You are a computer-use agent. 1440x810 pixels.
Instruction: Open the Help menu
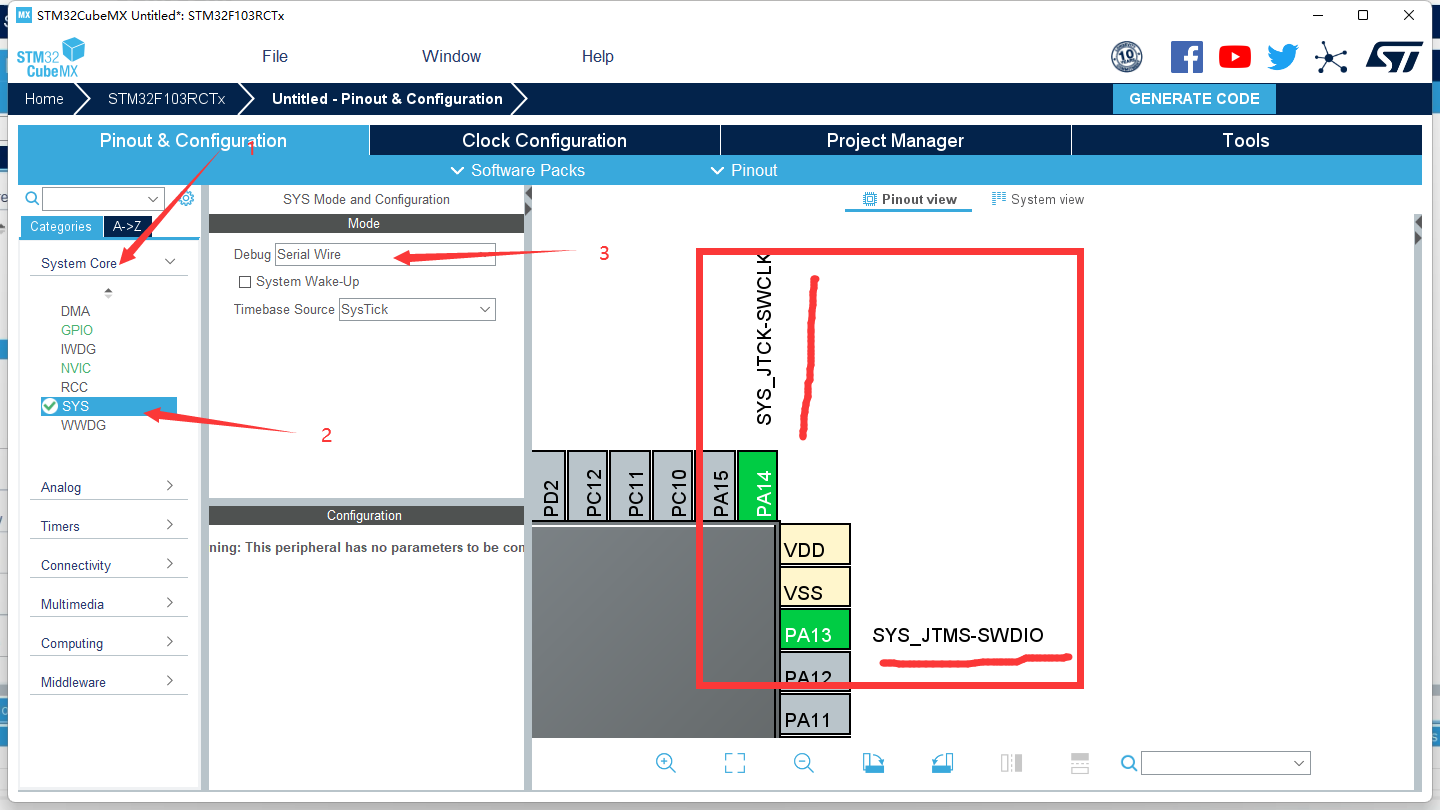pos(598,56)
